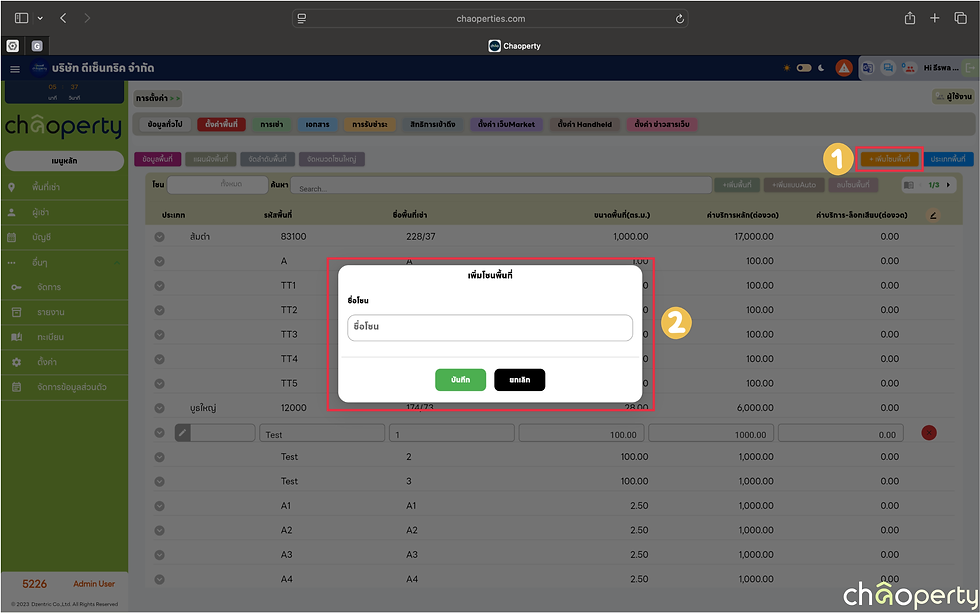This screenshot has width=980, height=613.
Task: Open the บัญชี sidebar menu
Action: 41,237
